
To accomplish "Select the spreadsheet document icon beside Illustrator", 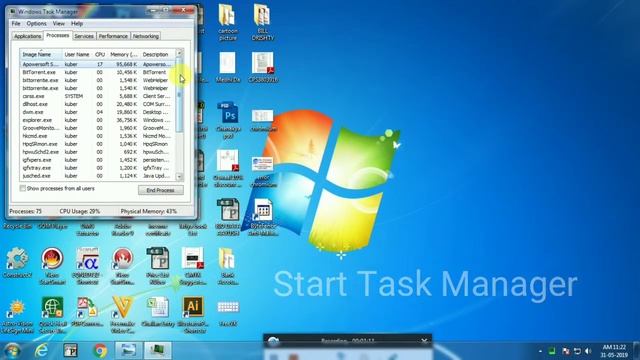I will pos(158,307).
